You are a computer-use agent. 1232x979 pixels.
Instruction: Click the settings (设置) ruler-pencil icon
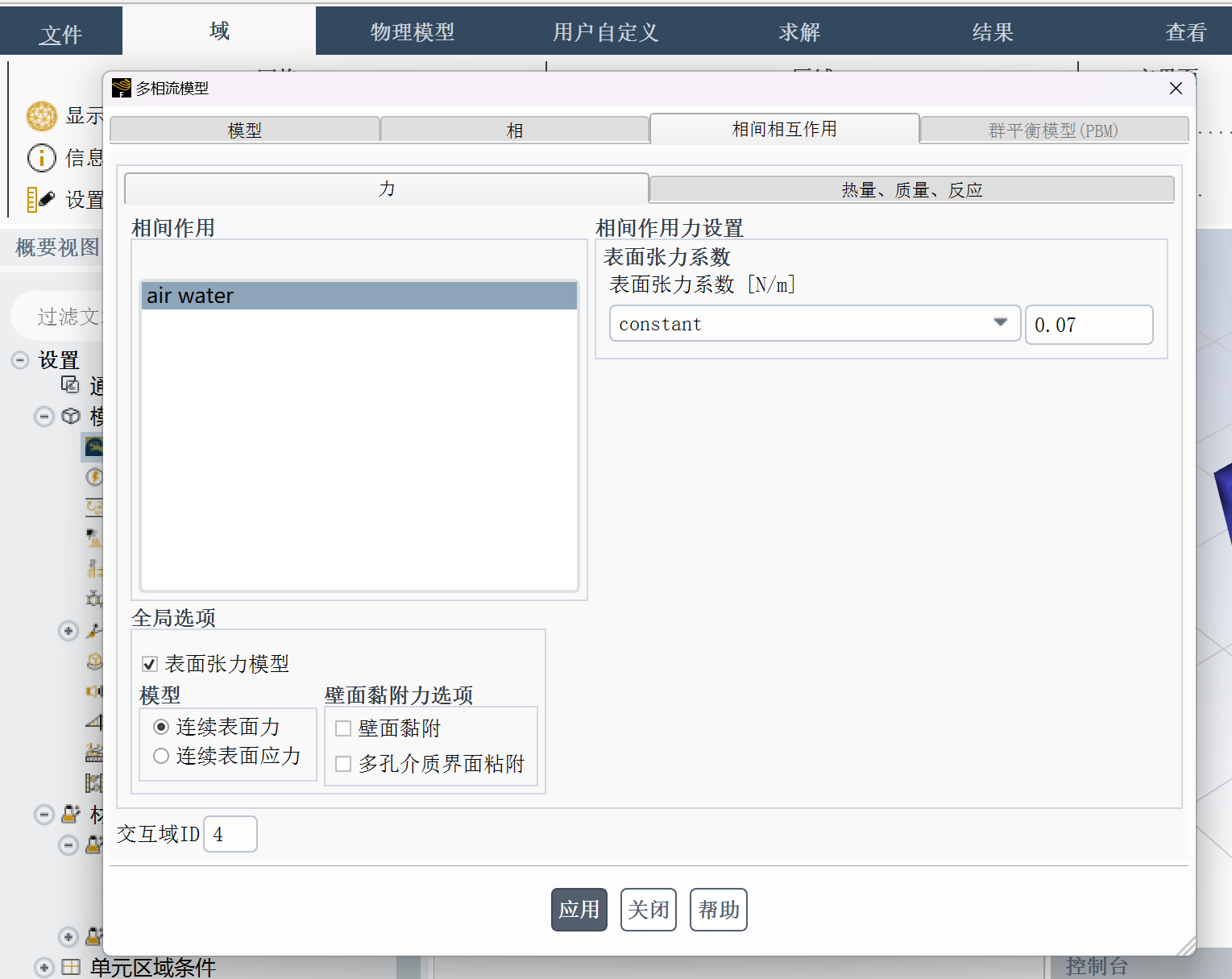[x=41, y=199]
